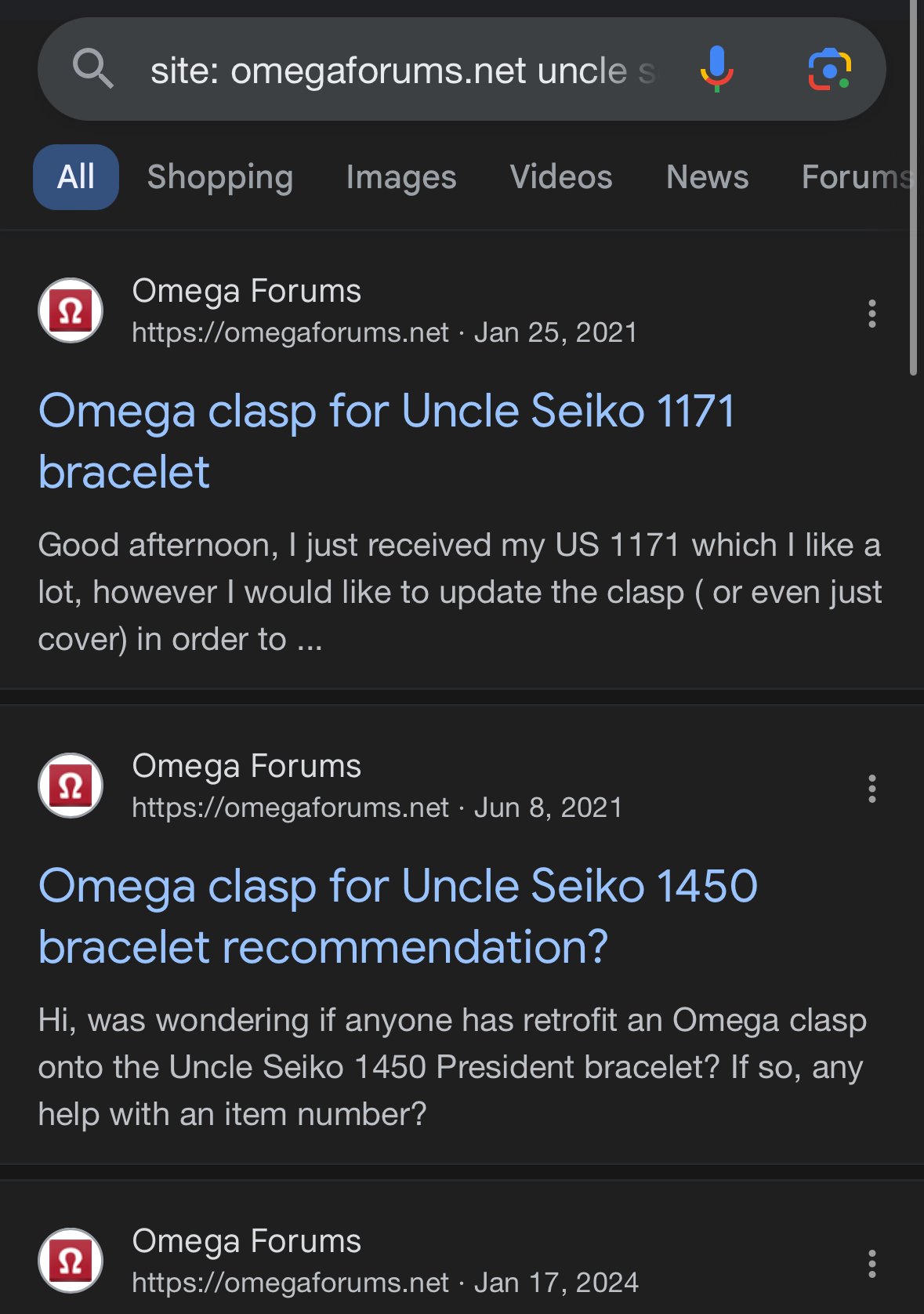Screen dimensions: 924x1314
Task: Open more options for the Jun 8, 2021 result
Action: point(871,789)
